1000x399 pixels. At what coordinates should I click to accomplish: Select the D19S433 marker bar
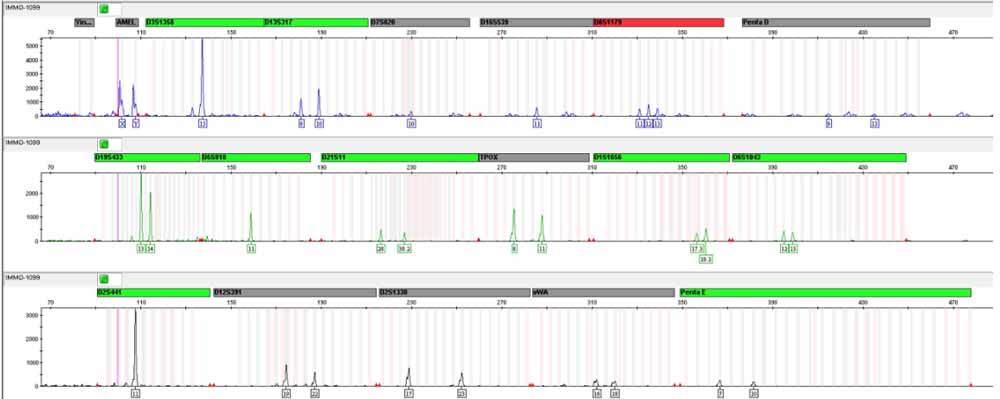pos(147,157)
